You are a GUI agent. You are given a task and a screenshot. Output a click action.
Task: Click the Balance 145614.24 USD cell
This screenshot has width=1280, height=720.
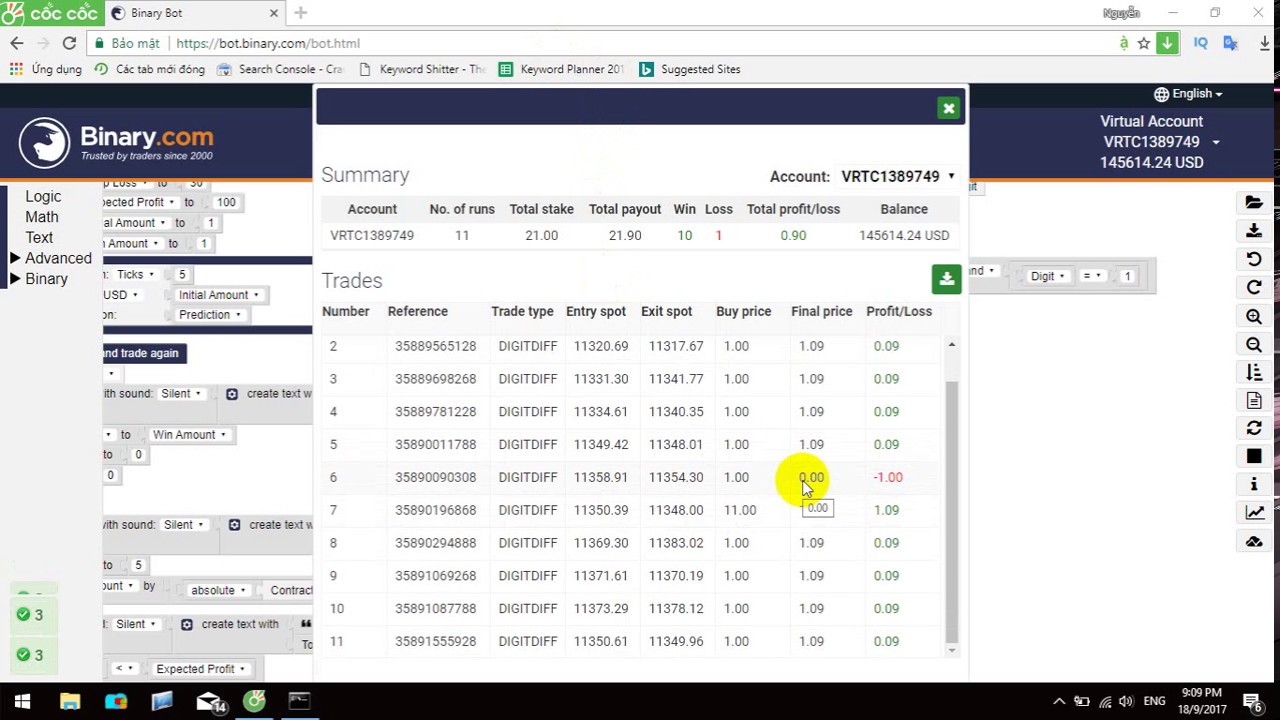pos(904,235)
